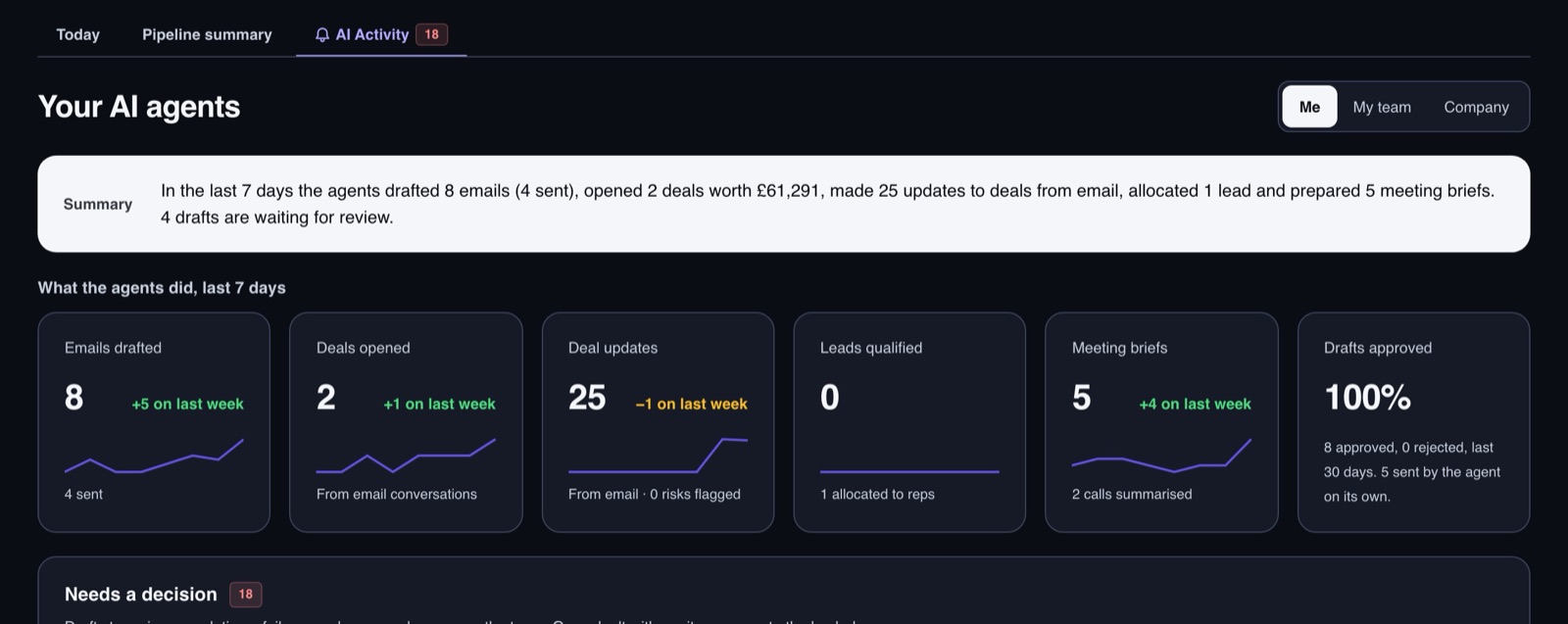1568x624 pixels.
Task: Click the flat Leads qualified sparkline
Action: 909,471
